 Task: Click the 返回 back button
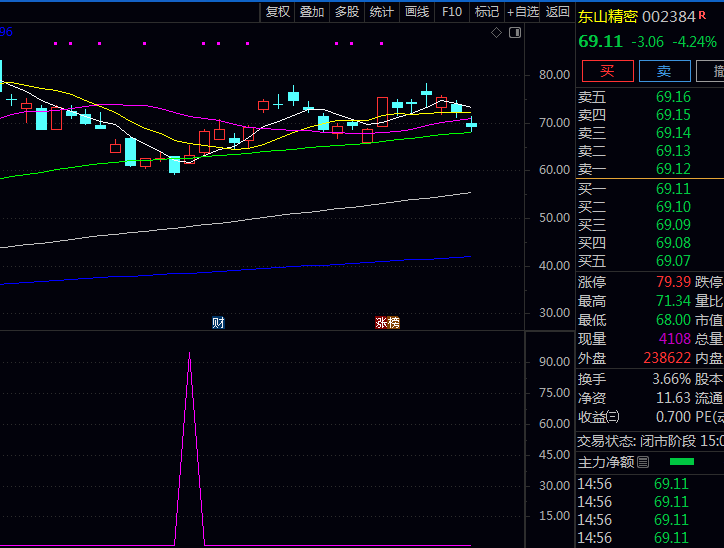(x=558, y=11)
